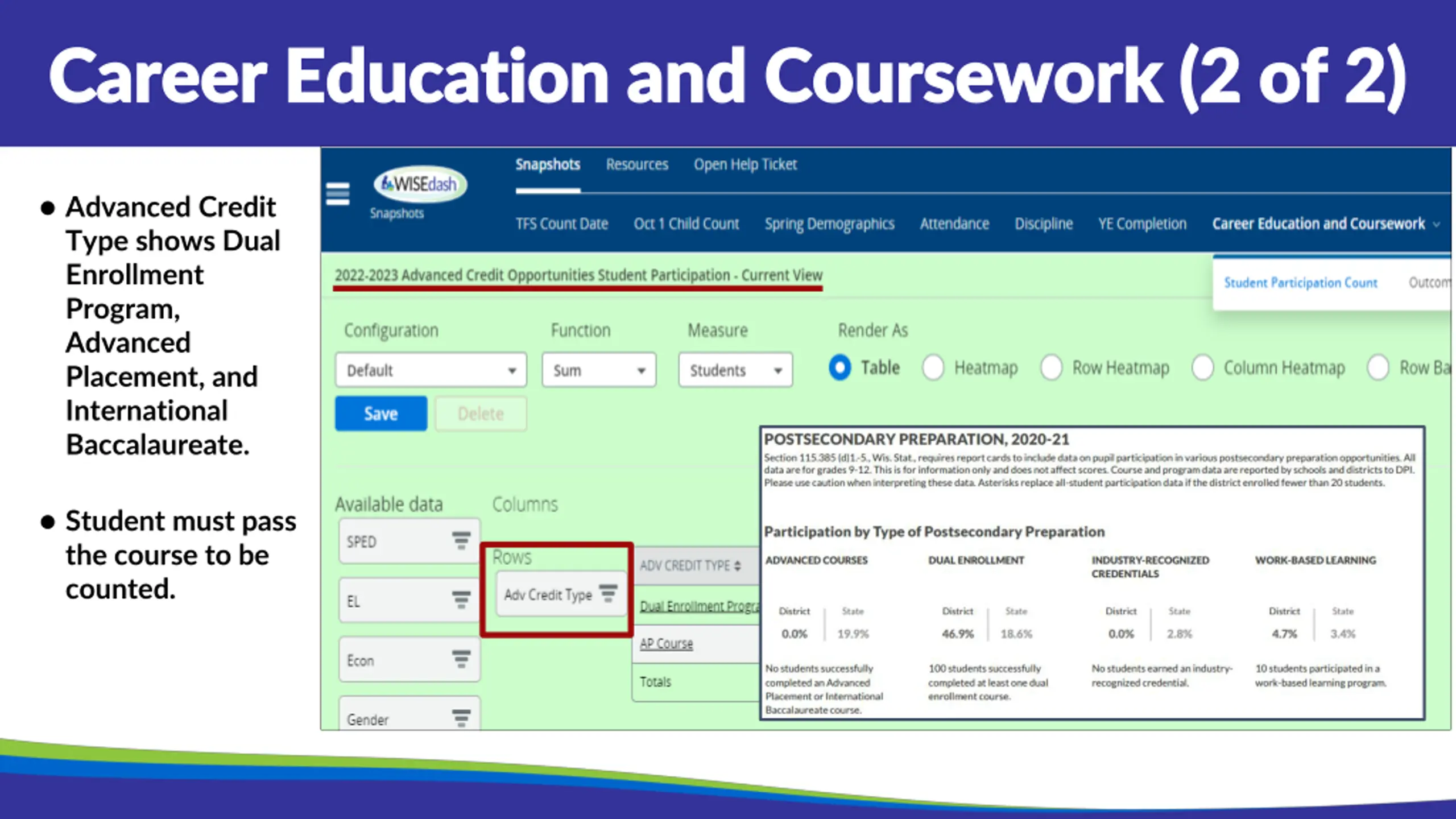Open the Resources tab
The width and height of the screenshot is (1456, 819).
click(x=636, y=164)
